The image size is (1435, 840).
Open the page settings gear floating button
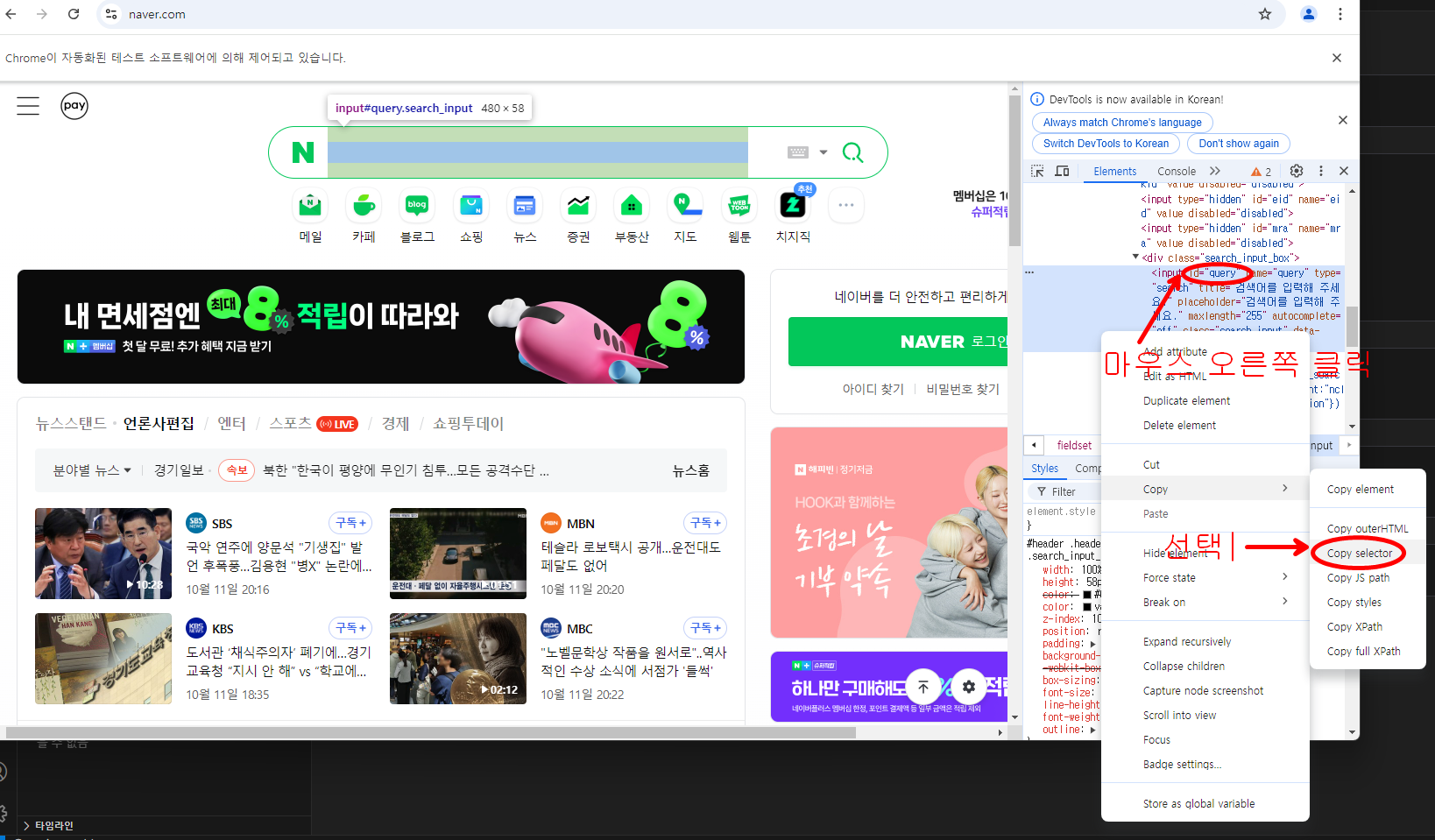[x=968, y=687]
